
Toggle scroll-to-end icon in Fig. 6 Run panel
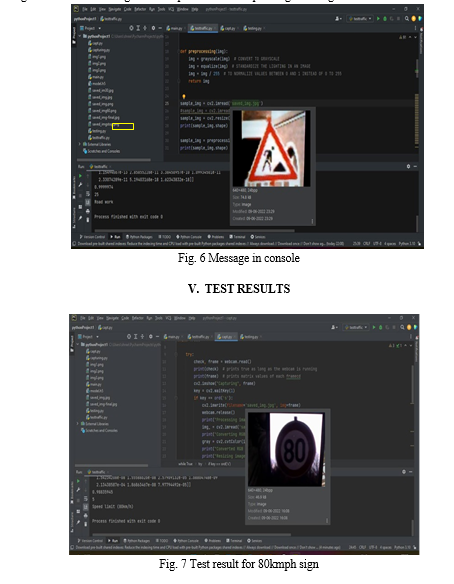point(88,202)
